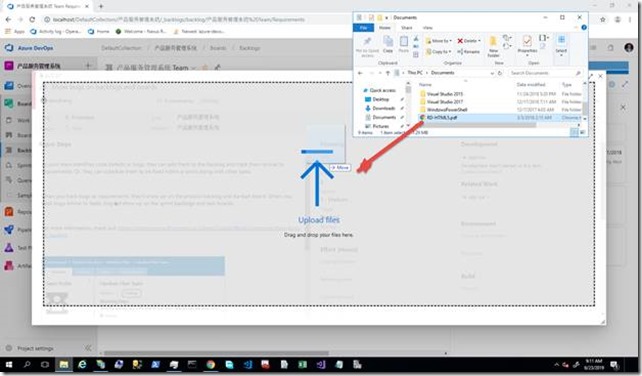The width and height of the screenshot is (642, 376).
Task: Click This PC in Explorer address path
Action: [415, 72]
